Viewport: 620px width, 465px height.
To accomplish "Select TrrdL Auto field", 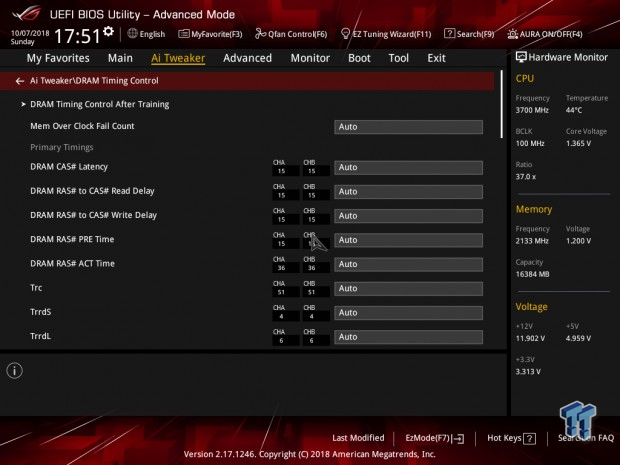I will pos(408,337).
